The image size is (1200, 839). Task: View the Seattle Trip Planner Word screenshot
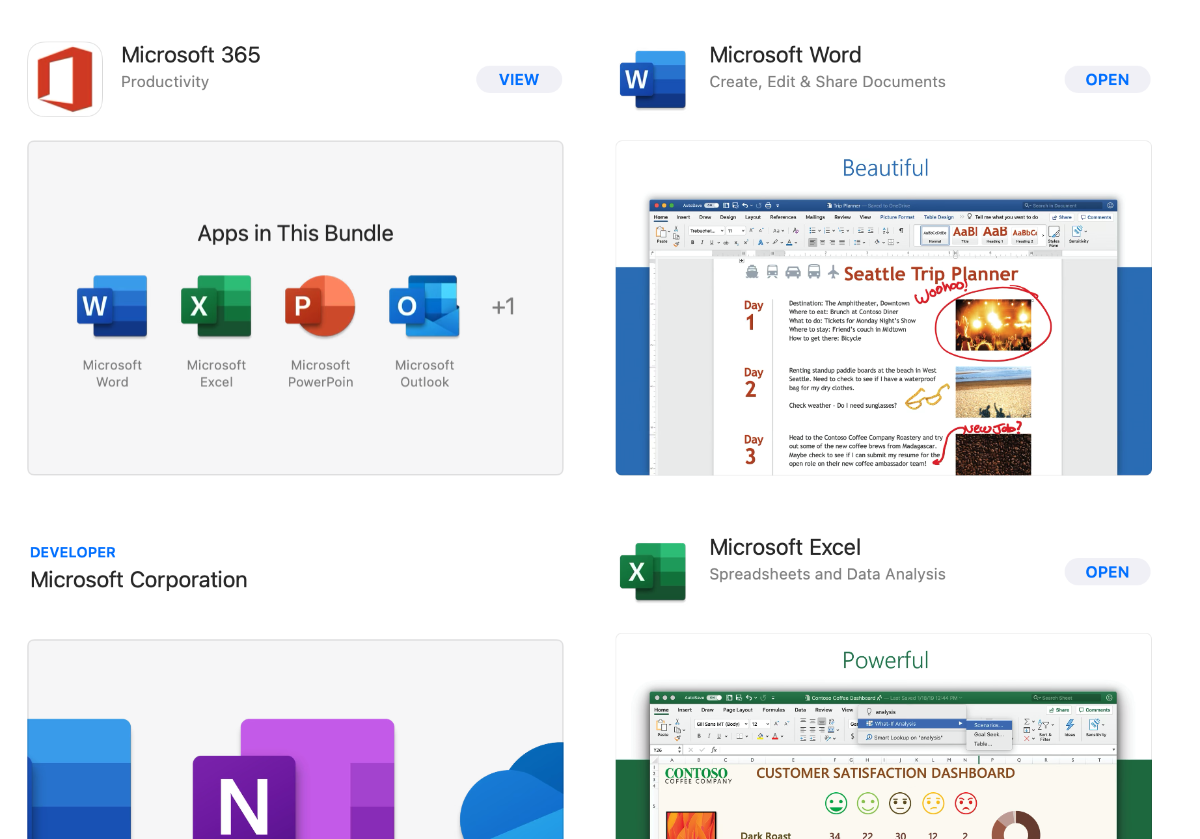pyautogui.click(x=883, y=308)
